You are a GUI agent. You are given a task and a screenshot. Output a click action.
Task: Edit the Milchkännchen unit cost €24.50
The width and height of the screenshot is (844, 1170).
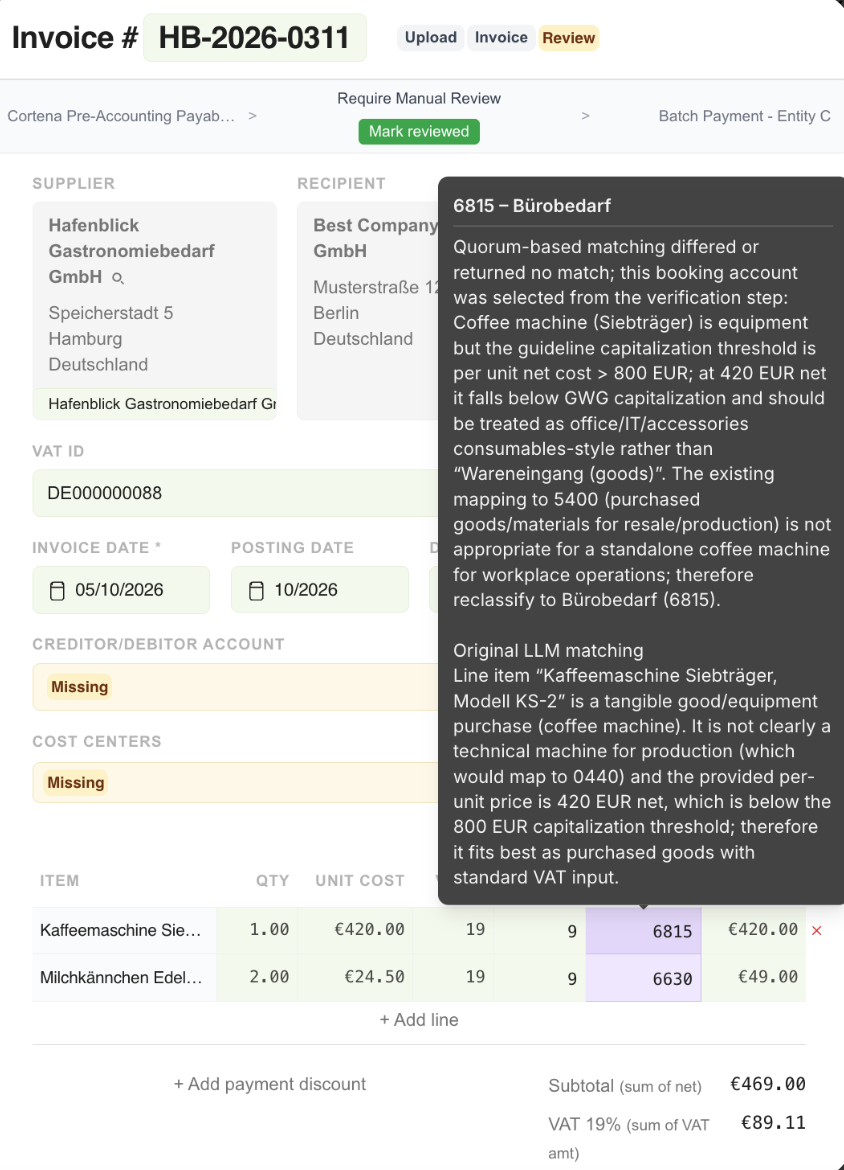point(355,977)
